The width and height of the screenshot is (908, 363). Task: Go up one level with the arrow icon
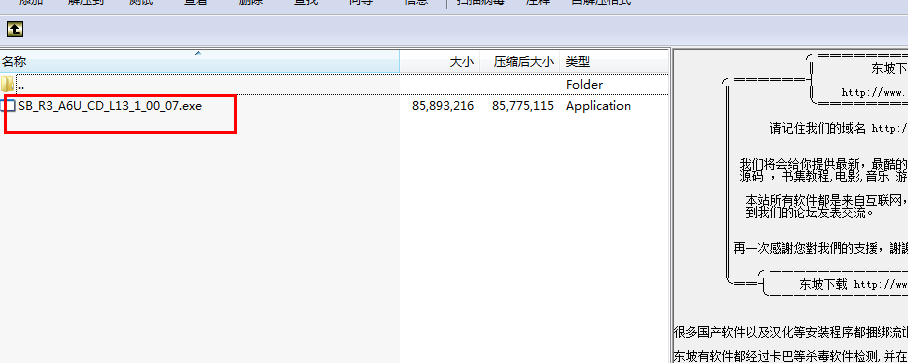click(14, 29)
